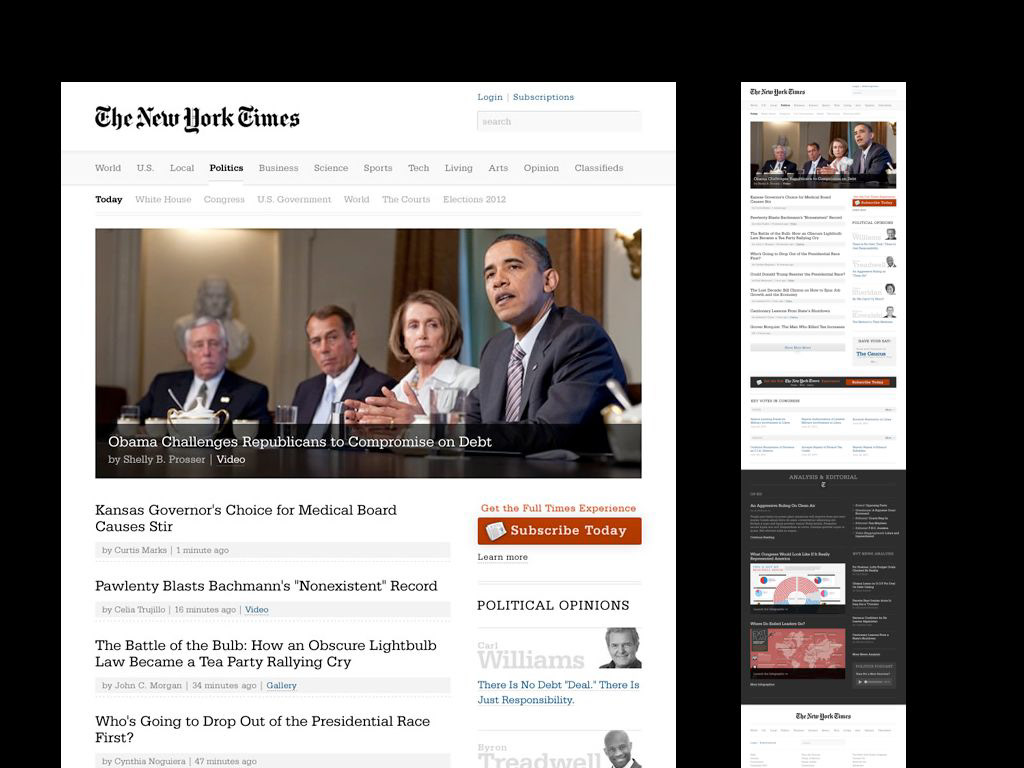Open Video link on Pawlenty story
Viewport: 1024px width, 768px height.
[257, 609]
